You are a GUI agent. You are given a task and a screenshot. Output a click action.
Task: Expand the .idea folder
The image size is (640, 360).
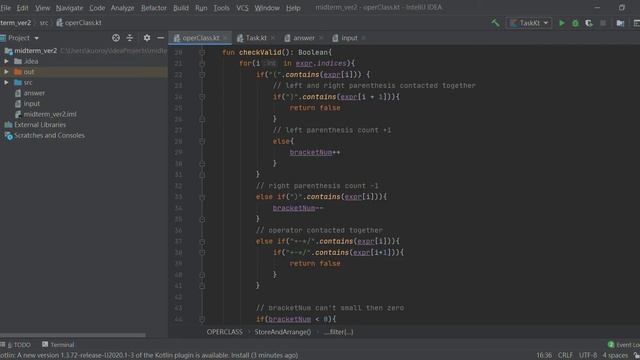click(x=7, y=61)
